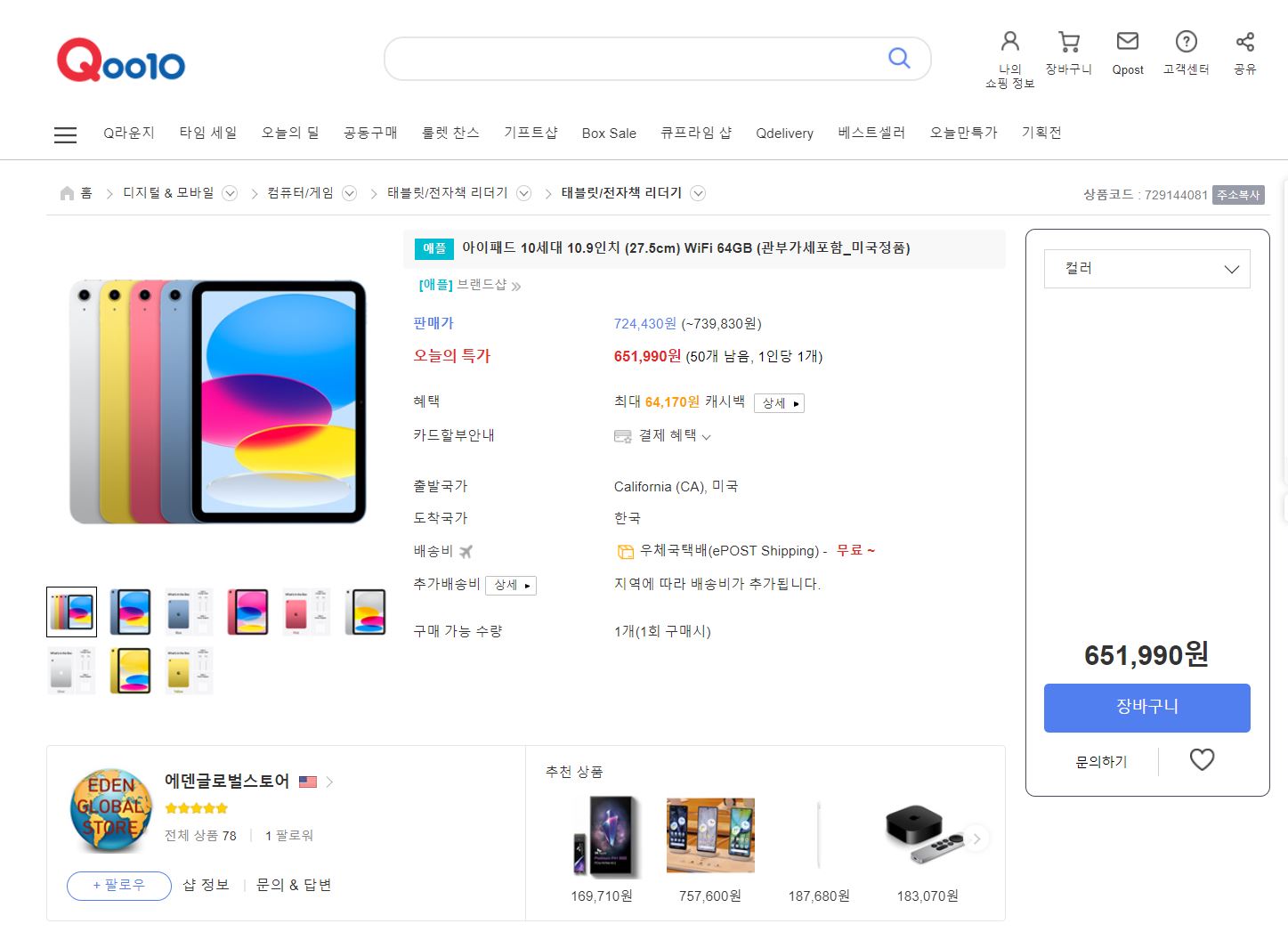Click 주소복사 copy address button
The width and height of the screenshot is (1288, 940).
pos(1238,195)
